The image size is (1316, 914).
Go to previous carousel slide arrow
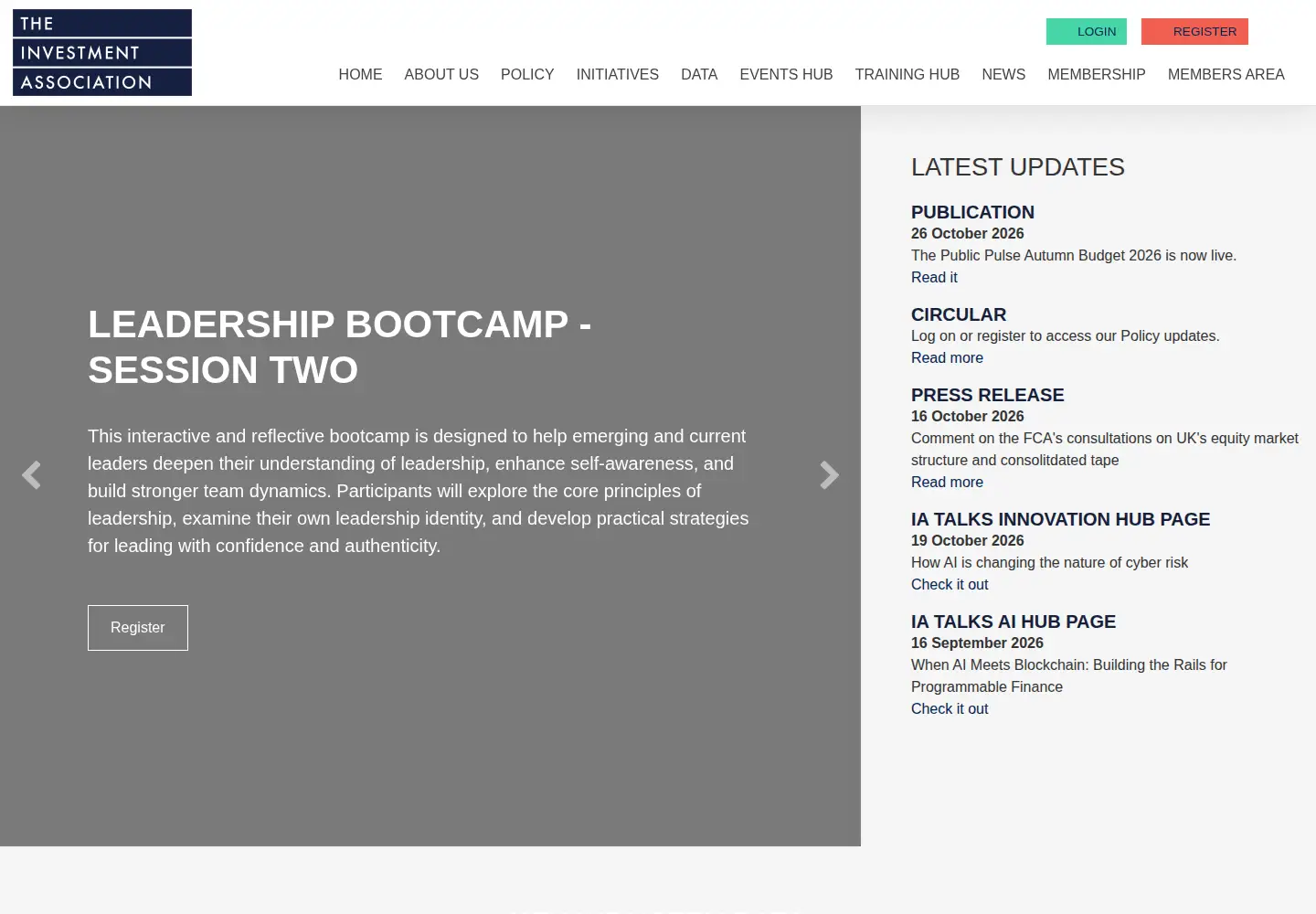[32, 475]
